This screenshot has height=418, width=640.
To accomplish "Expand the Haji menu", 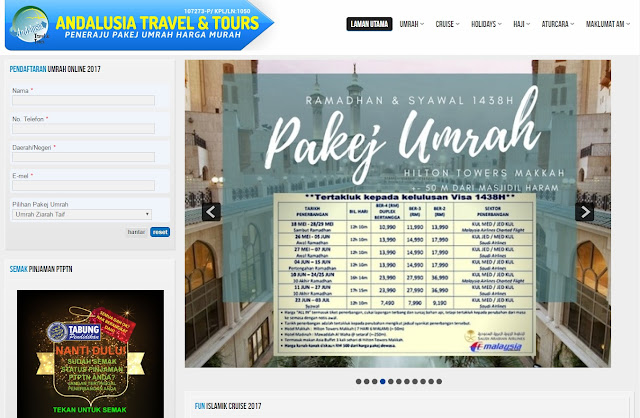I will [521, 24].
